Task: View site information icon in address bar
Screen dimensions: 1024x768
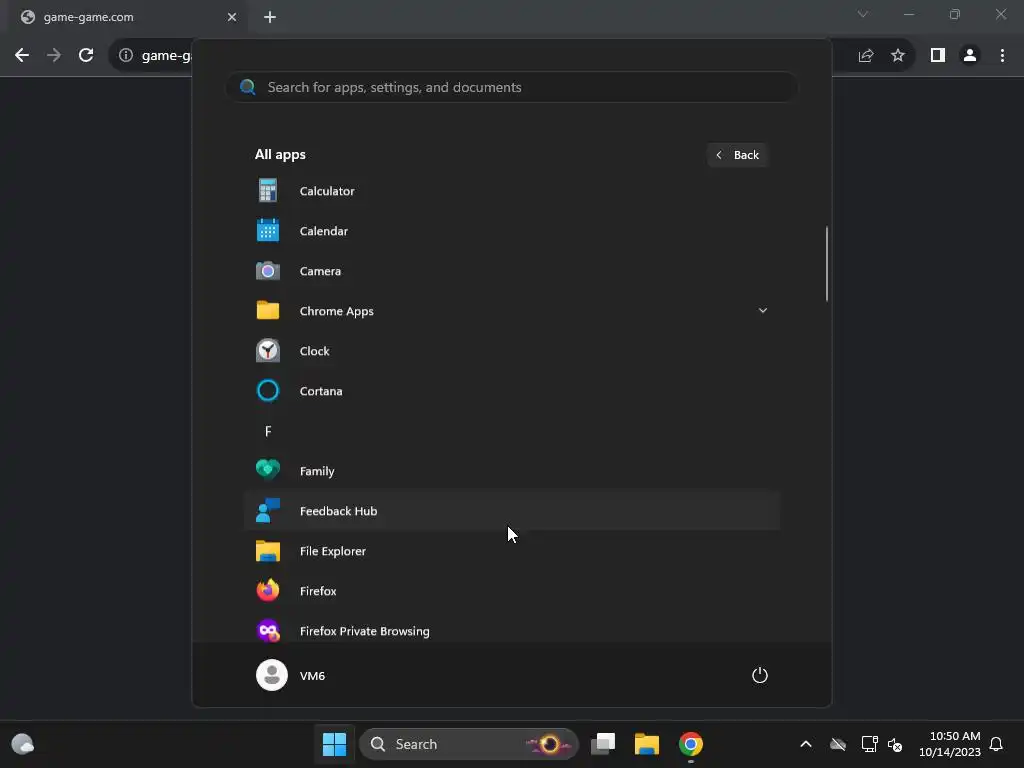Action: pos(125,55)
